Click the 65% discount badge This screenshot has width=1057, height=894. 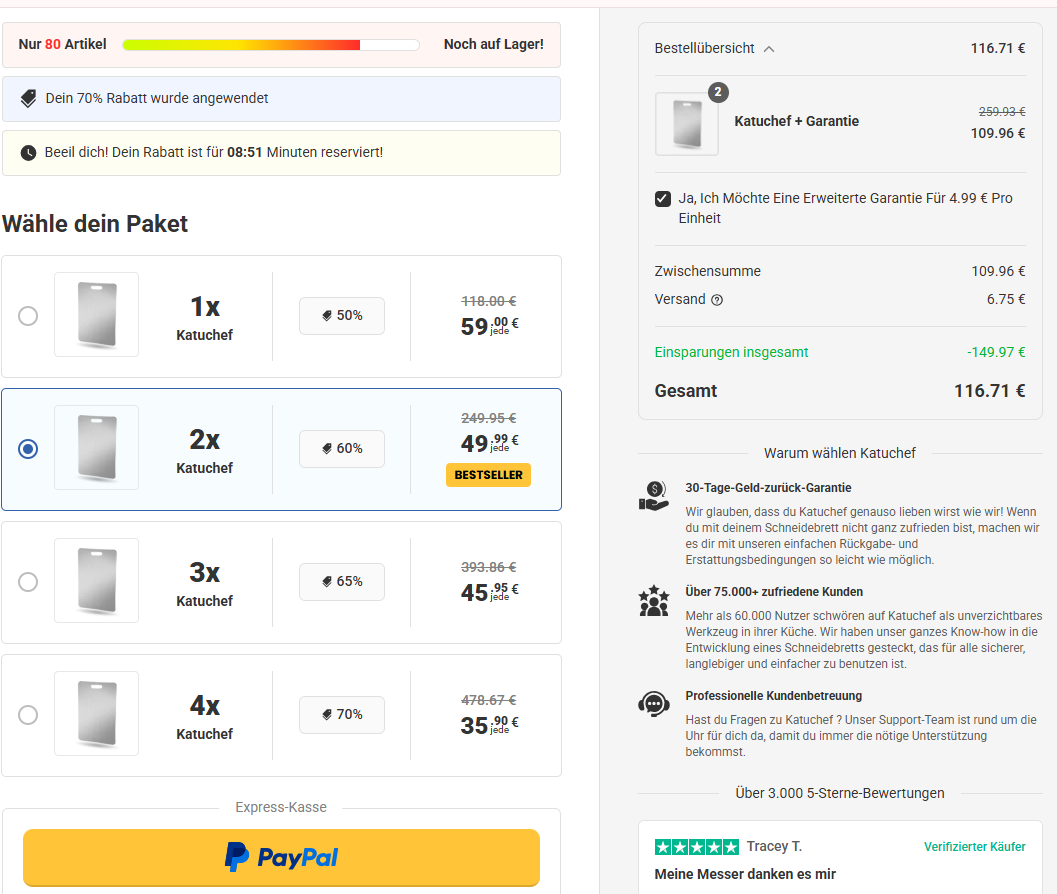coord(342,581)
